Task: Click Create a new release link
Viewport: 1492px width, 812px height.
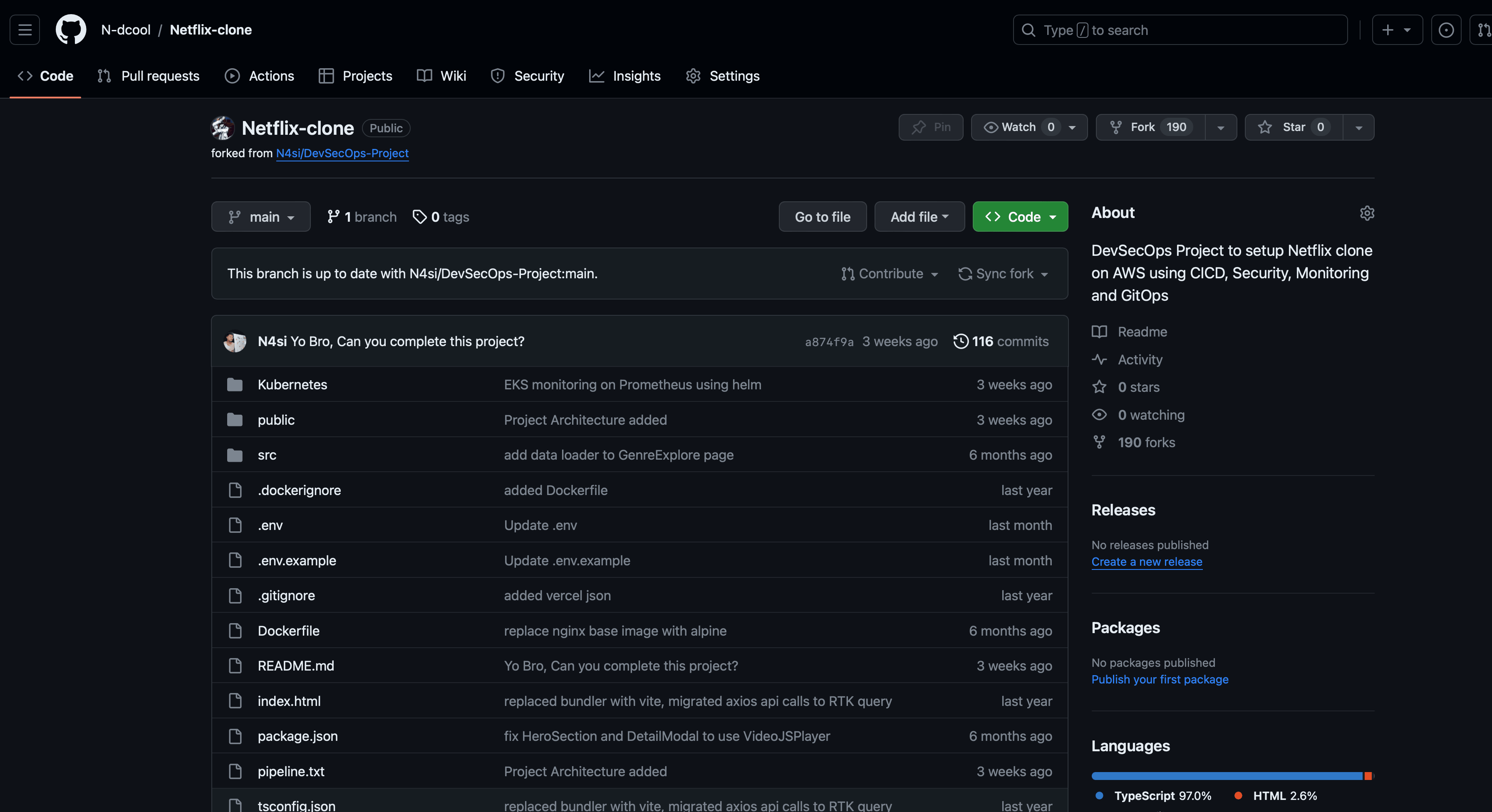Action: click(x=1147, y=562)
